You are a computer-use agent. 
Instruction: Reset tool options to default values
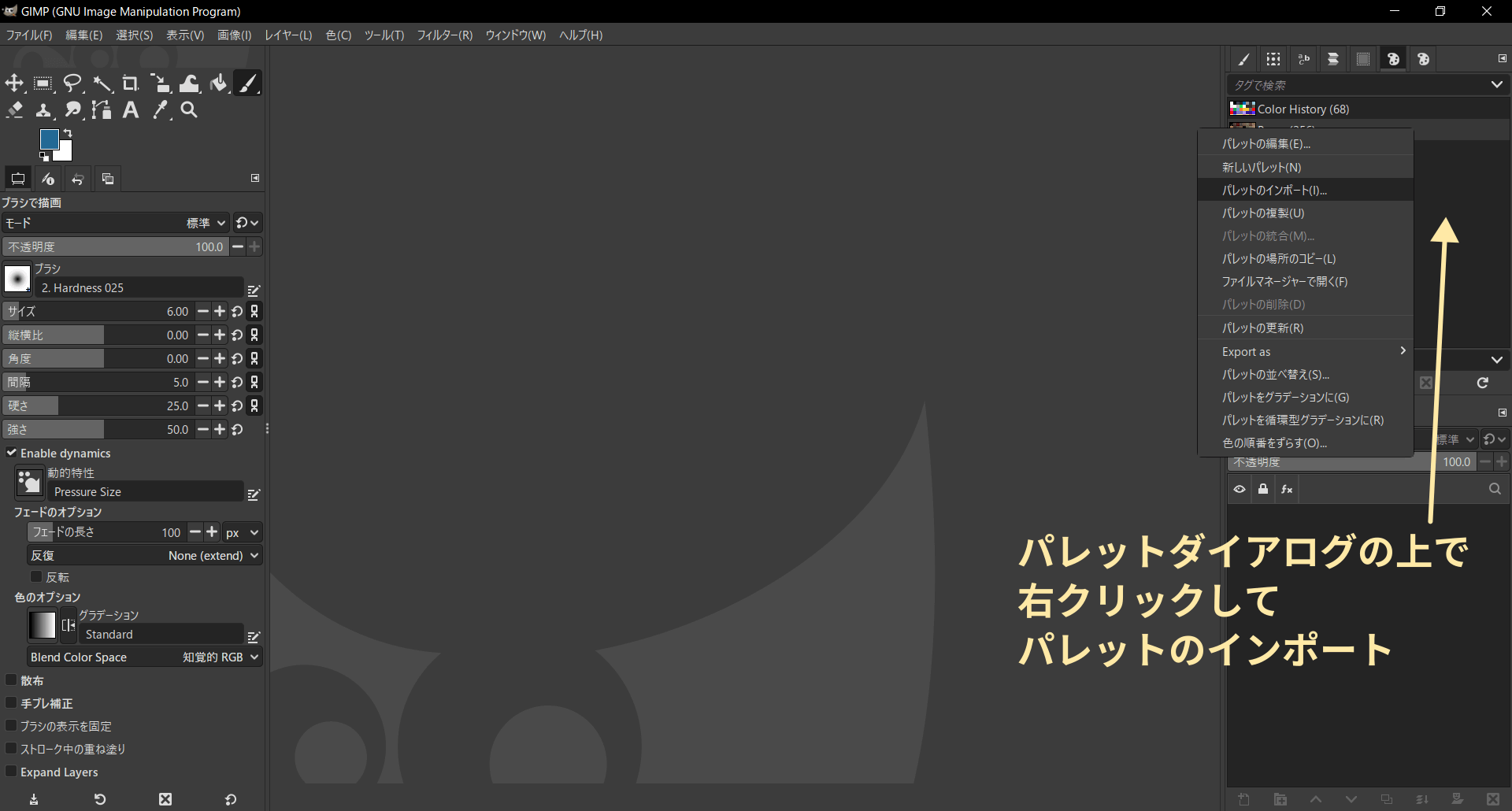231,799
